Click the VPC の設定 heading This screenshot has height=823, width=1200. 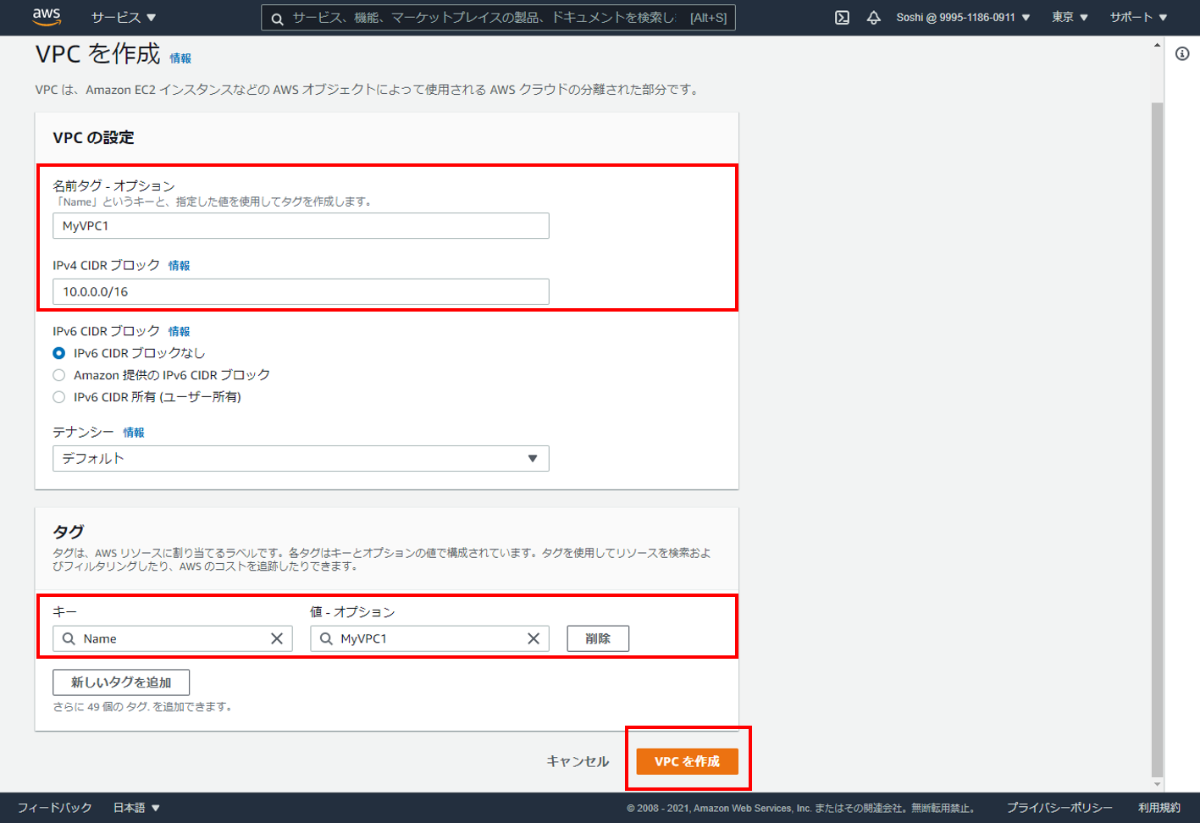[93, 137]
